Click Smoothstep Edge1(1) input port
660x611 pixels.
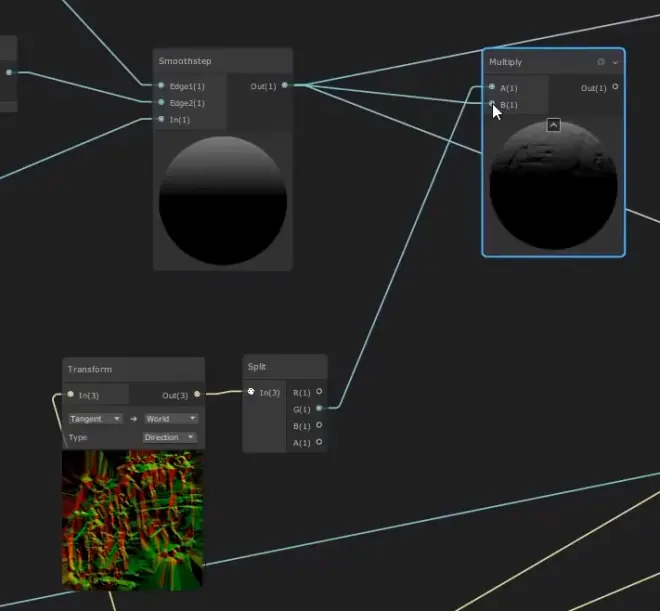pyautogui.click(x=161, y=85)
